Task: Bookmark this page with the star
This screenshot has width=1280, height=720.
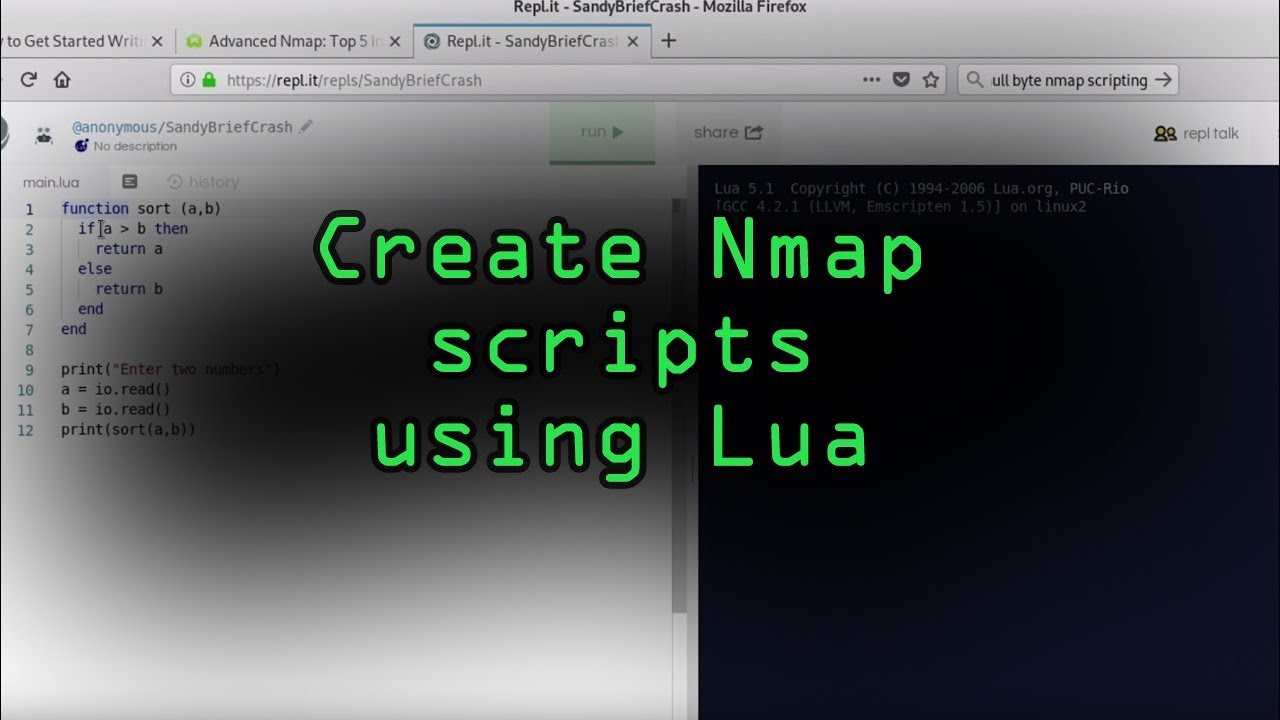Action: click(x=931, y=80)
